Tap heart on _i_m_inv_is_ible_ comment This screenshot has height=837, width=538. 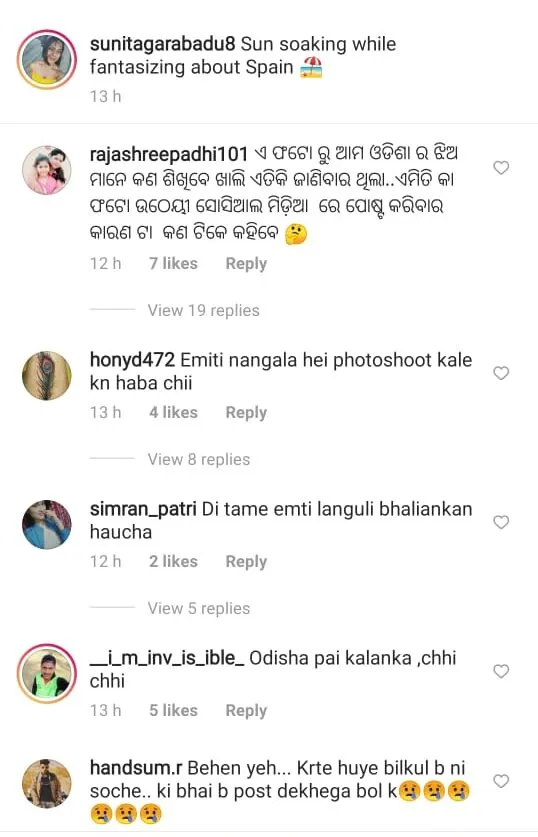pos(501,671)
